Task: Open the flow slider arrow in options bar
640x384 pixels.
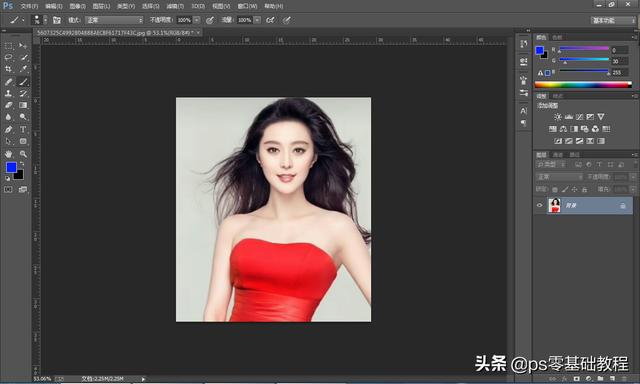Action: click(x=257, y=20)
